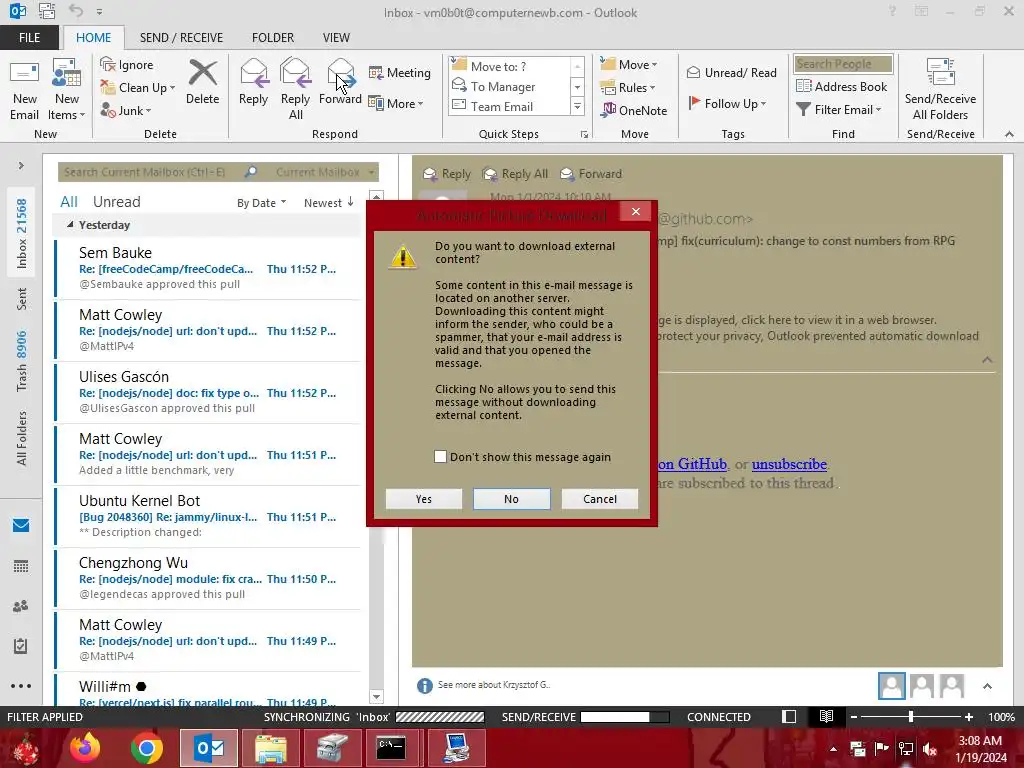The width and height of the screenshot is (1024, 768).
Task: Toggle Newest sort order
Action: tap(328, 203)
